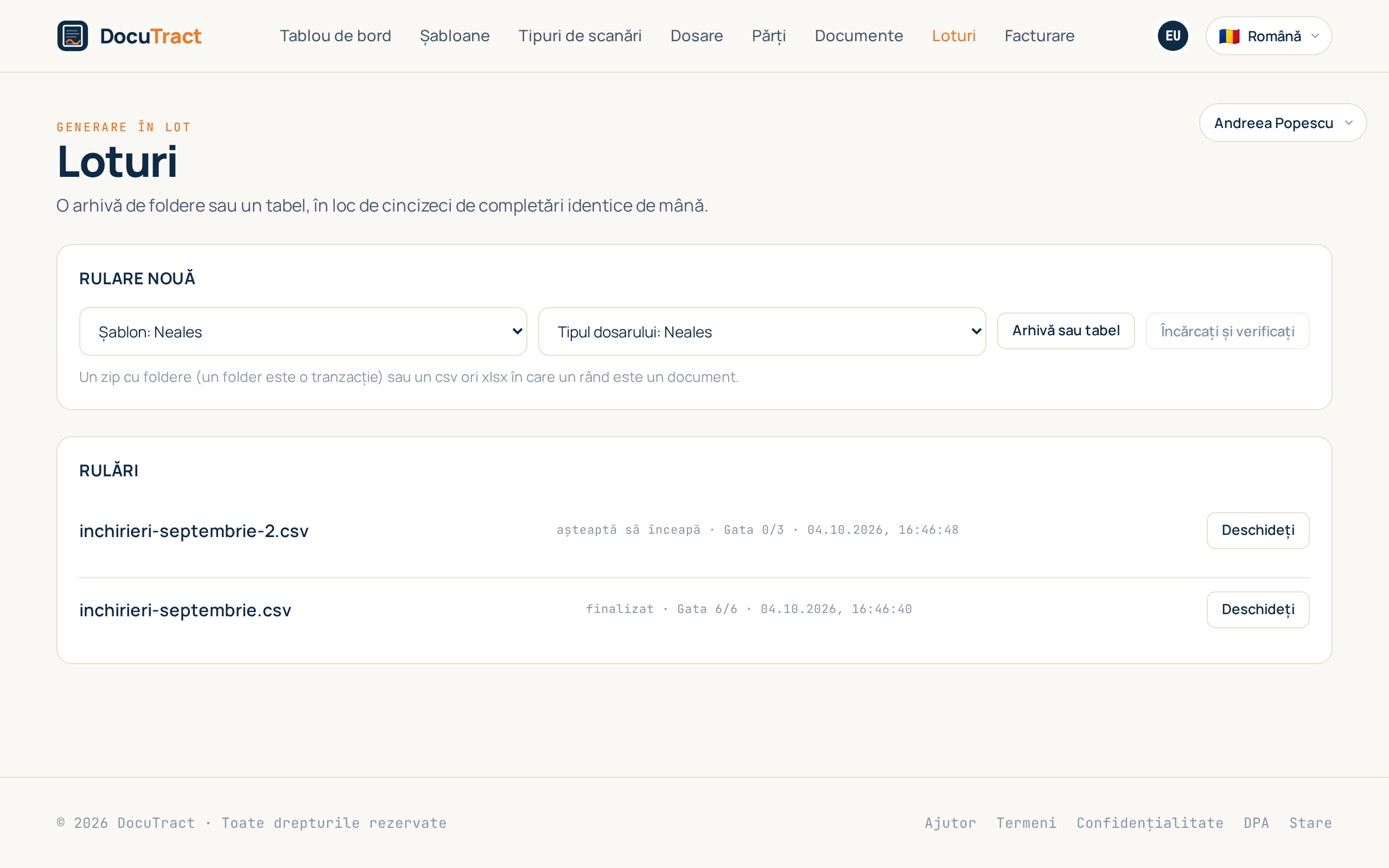Open the inchirieri-septembrie-2.csv run with Deschideți
1389x868 pixels.
coord(1258,531)
